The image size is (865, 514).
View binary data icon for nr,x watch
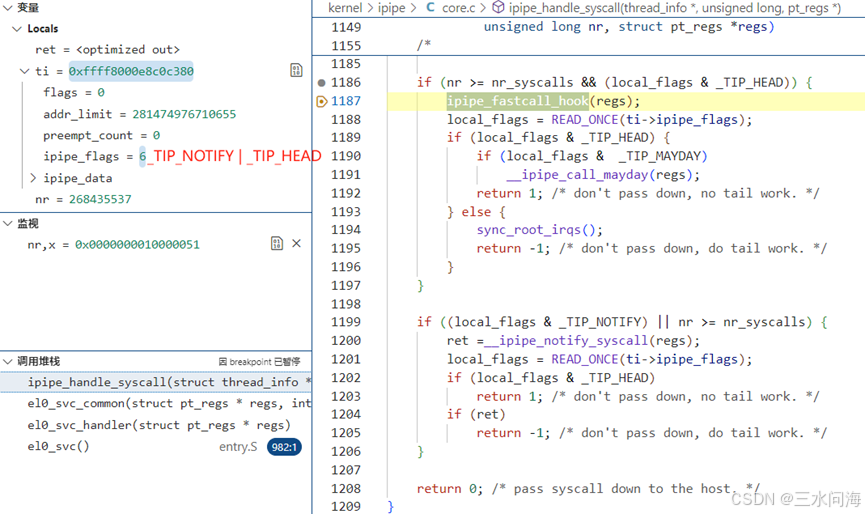pyautogui.click(x=277, y=243)
